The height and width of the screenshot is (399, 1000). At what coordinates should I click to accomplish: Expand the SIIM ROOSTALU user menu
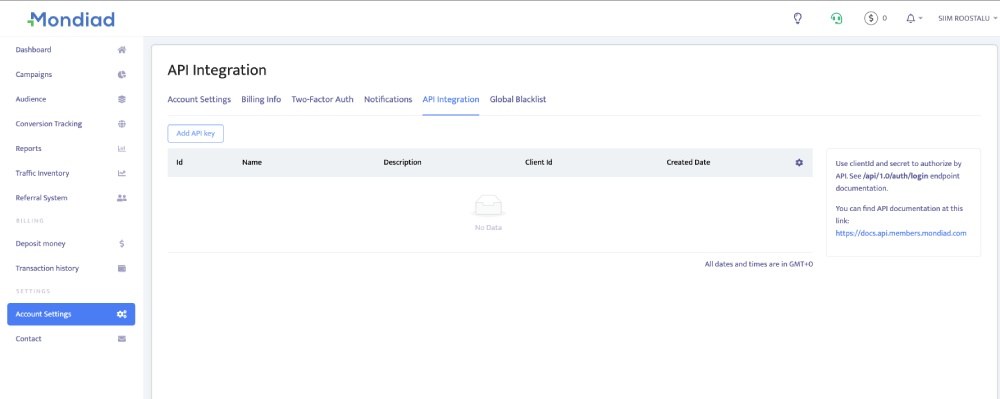967,18
